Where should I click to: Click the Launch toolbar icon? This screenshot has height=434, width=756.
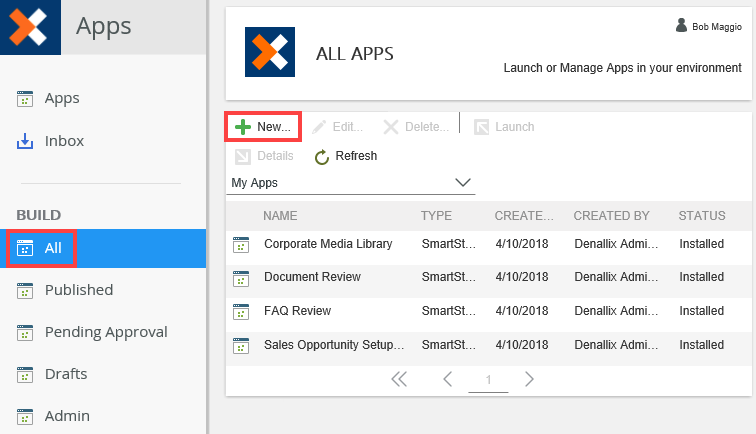tap(482, 127)
